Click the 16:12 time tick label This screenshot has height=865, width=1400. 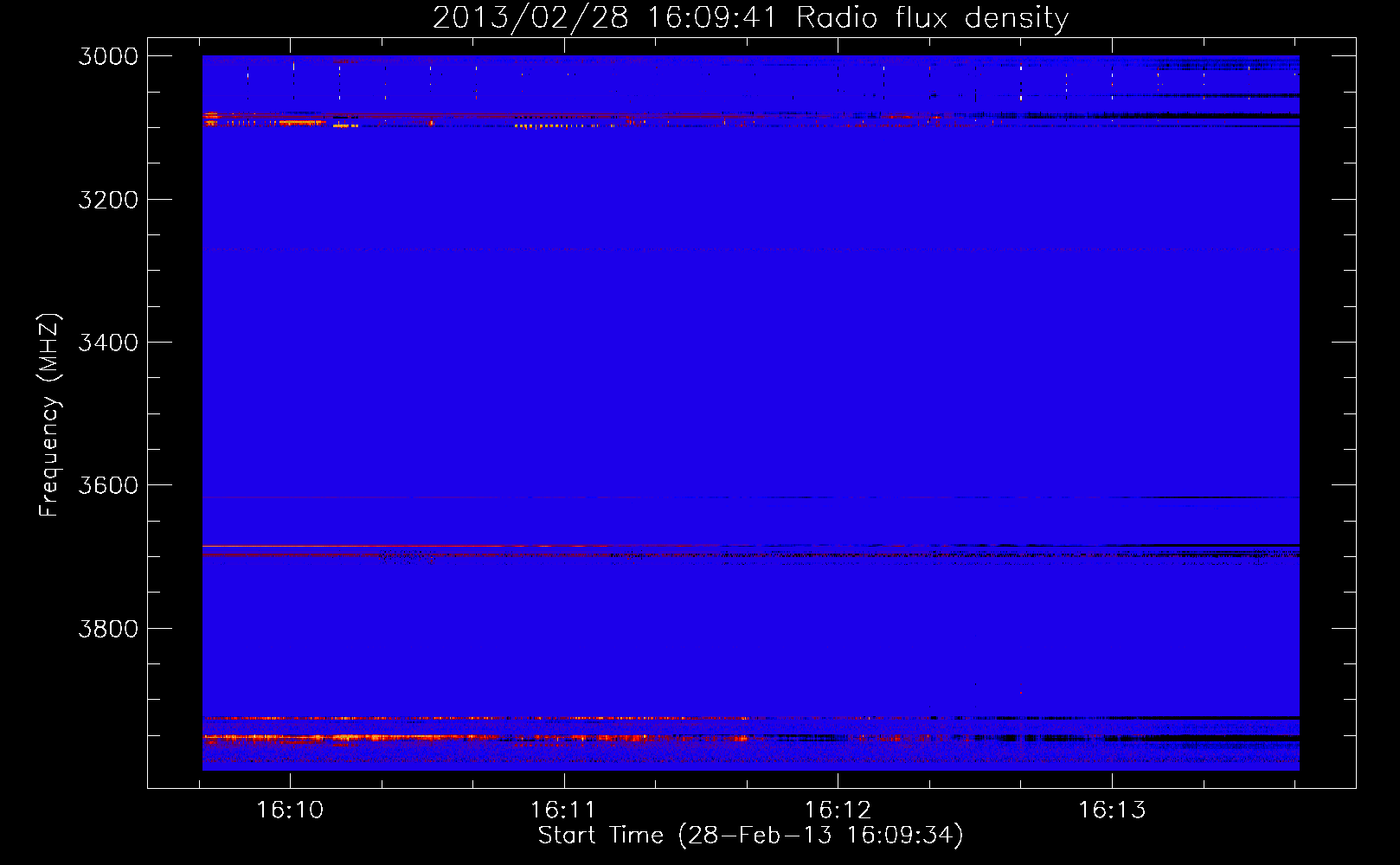pos(838,811)
